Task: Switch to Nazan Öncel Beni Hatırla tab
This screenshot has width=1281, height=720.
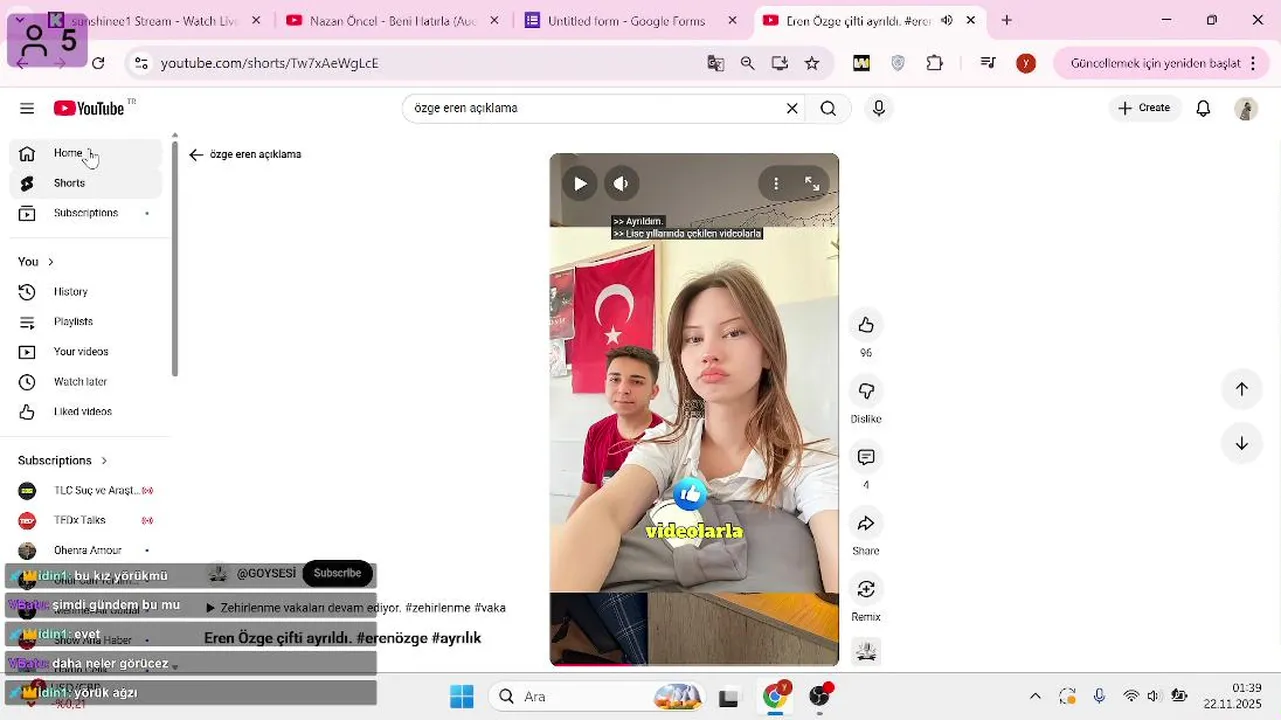Action: pyautogui.click(x=390, y=21)
